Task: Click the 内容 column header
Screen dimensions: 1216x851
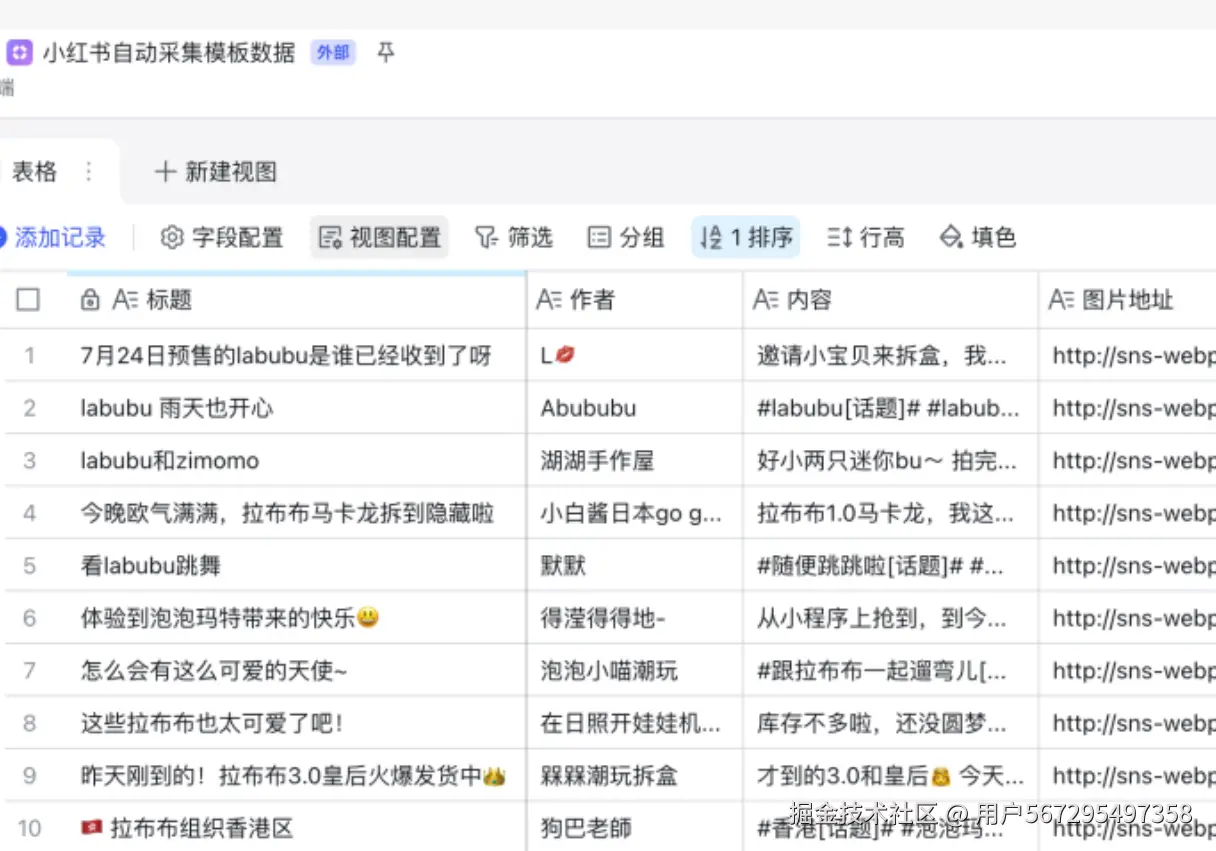Action: click(890, 299)
